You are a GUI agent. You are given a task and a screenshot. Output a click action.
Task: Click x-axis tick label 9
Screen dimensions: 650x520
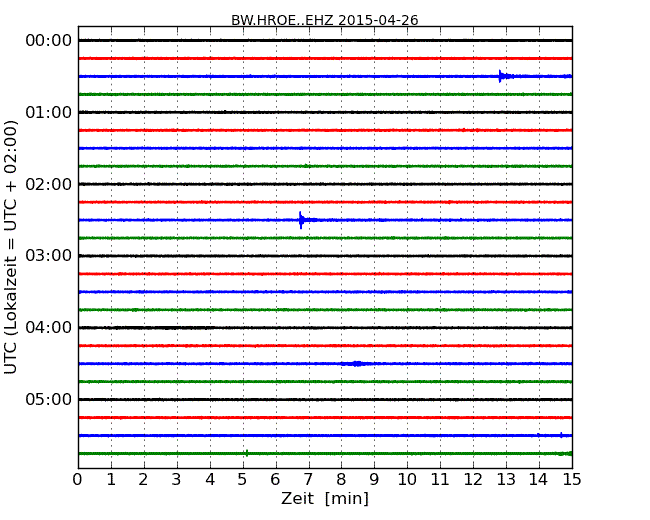click(374, 480)
